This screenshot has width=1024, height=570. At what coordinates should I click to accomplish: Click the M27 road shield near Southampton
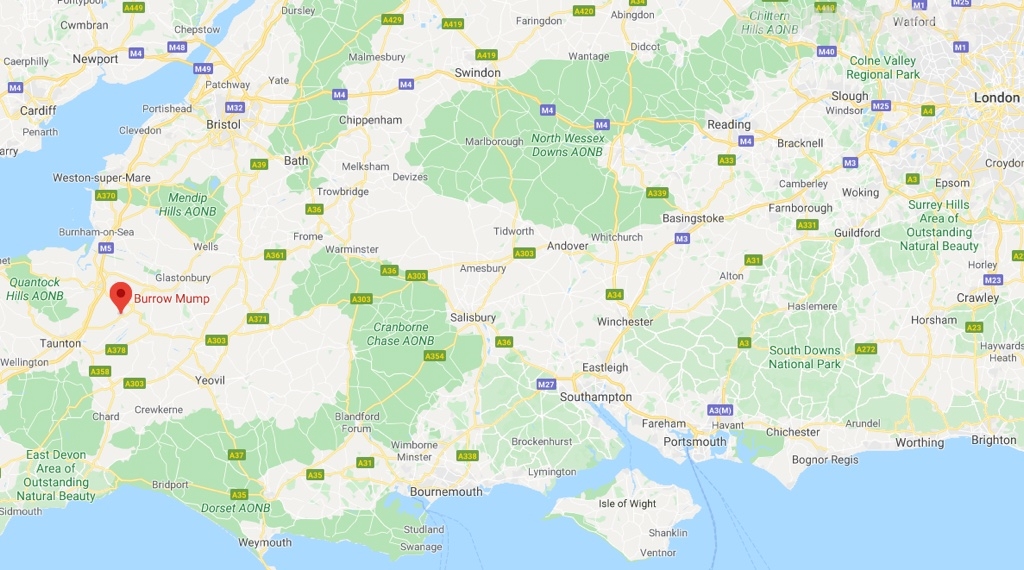pyautogui.click(x=546, y=384)
